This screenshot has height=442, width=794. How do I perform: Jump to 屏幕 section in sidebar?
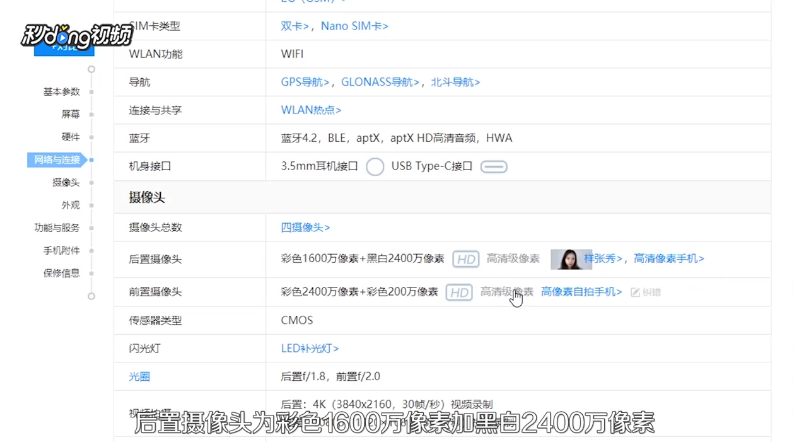click(70, 114)
